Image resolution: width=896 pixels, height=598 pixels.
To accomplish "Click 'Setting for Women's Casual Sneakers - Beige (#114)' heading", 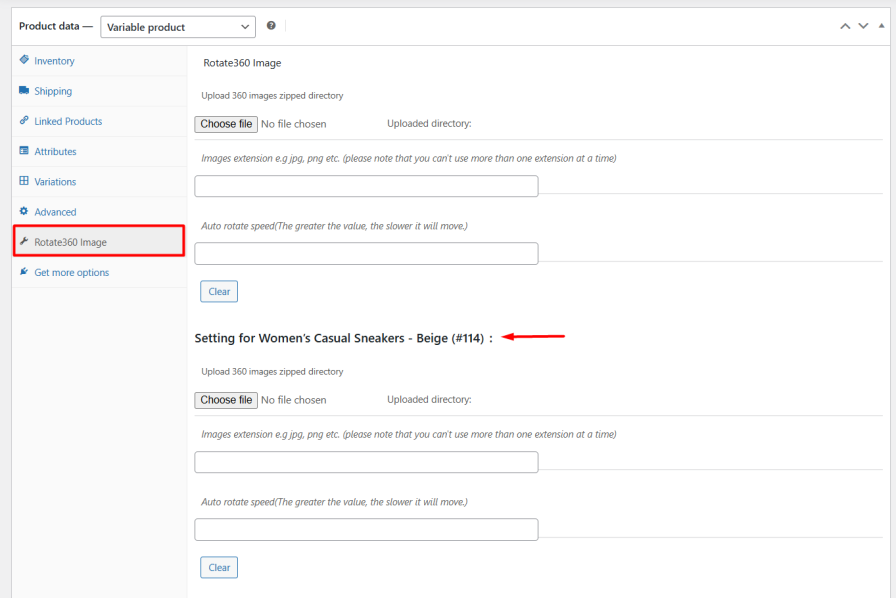I will click(x=343, y=338).
